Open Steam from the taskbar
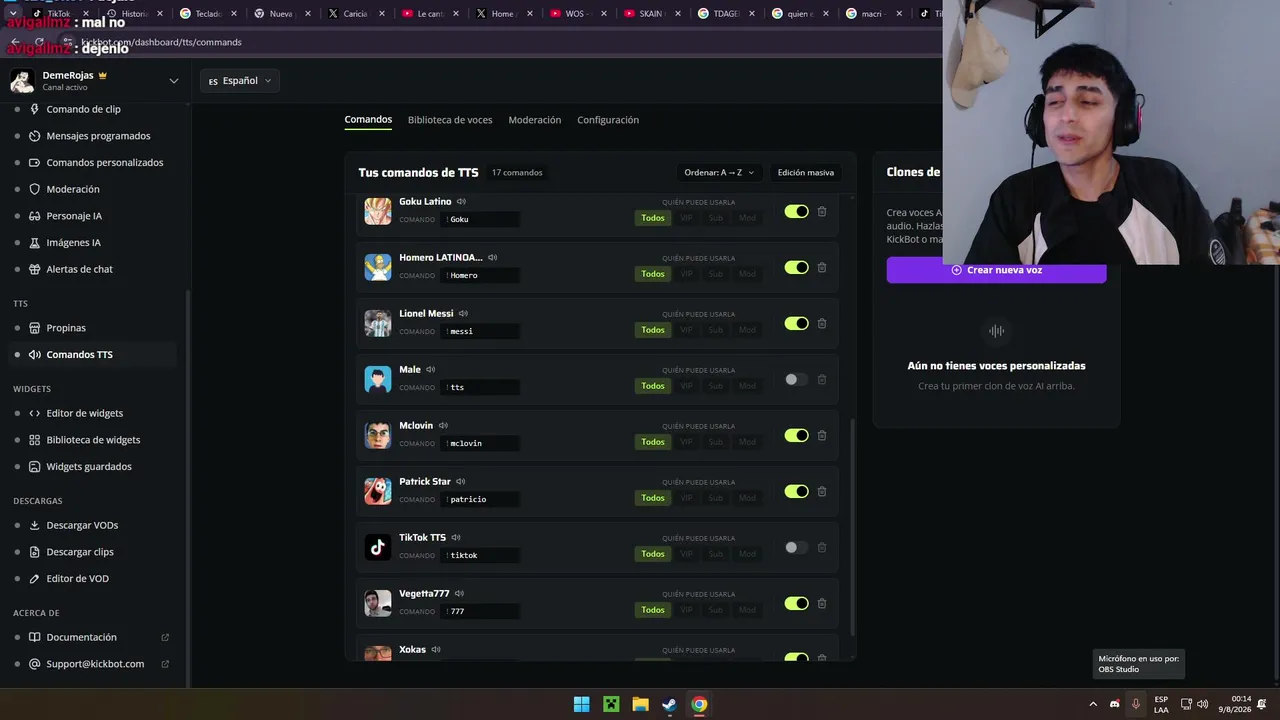The width and height of the screenshot is (1280, 720). tap(669, 704)
